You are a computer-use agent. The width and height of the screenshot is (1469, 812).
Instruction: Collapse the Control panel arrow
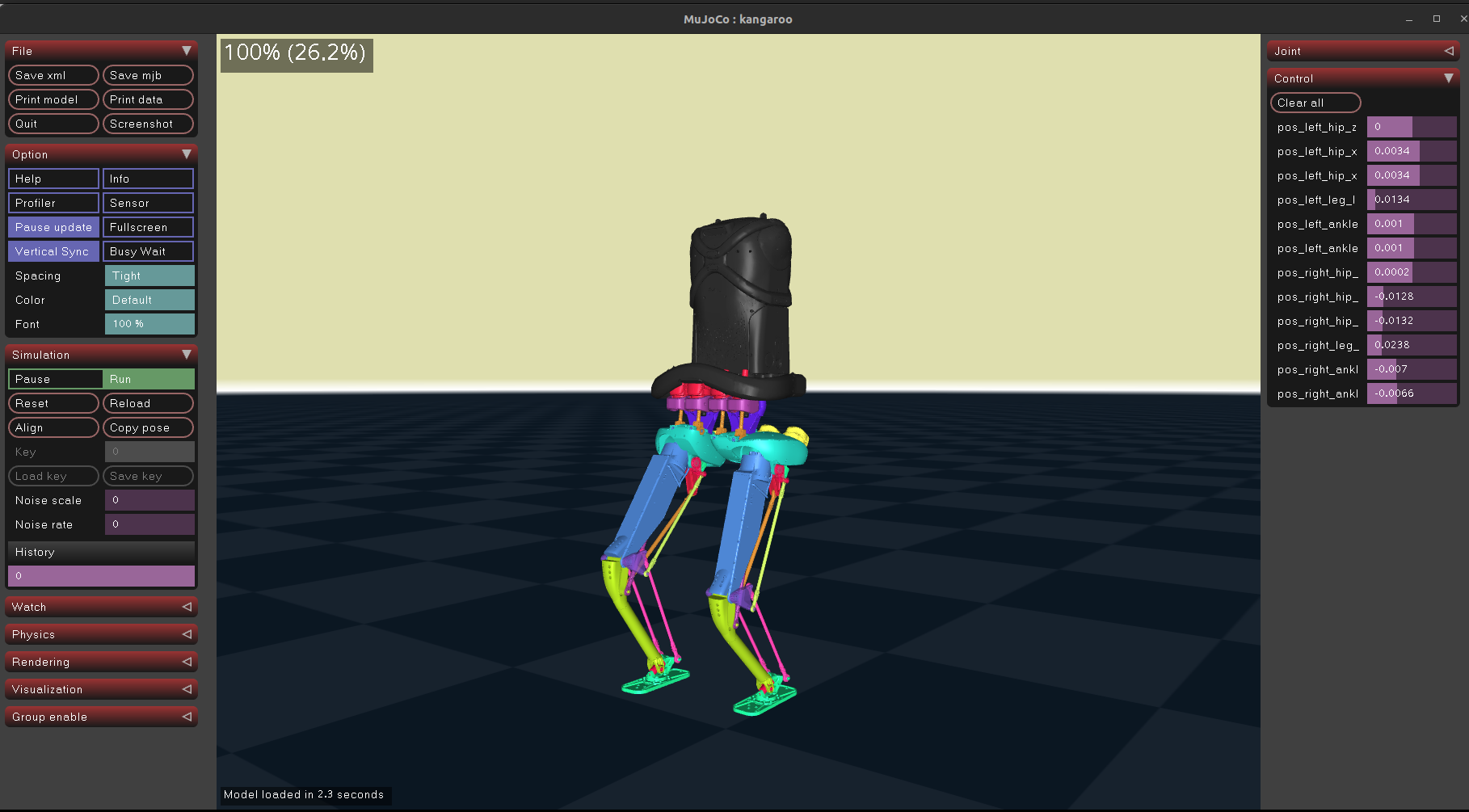(1449, 78)
